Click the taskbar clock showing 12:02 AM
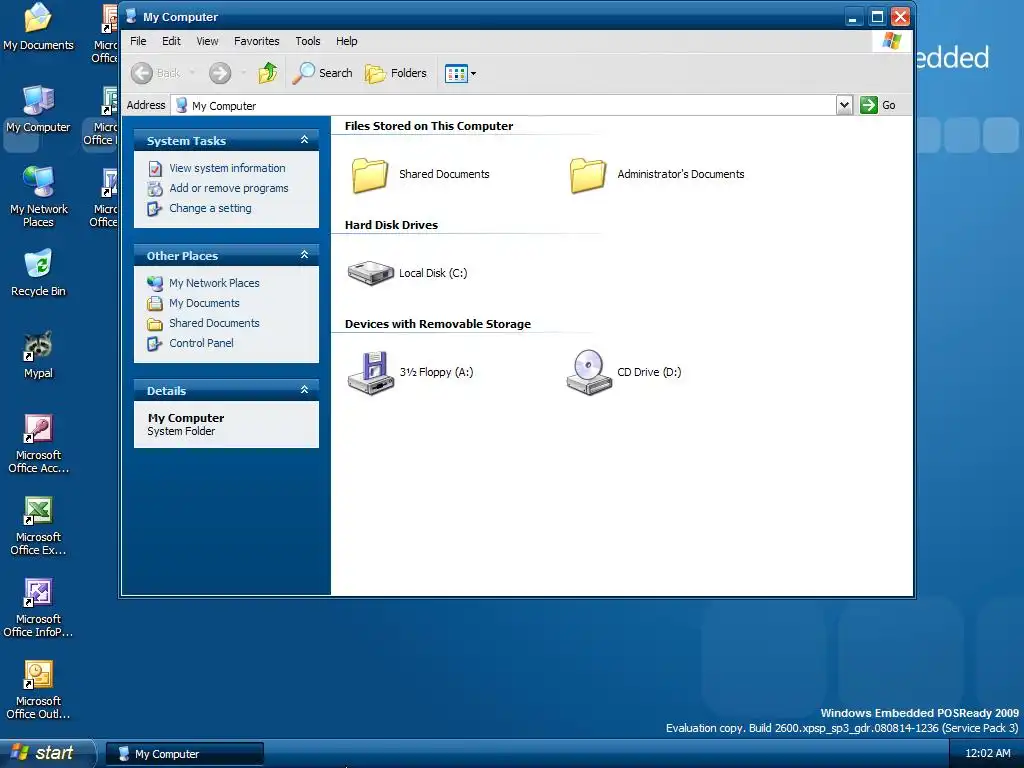The image size is (1024, 768). pos(987,753)
